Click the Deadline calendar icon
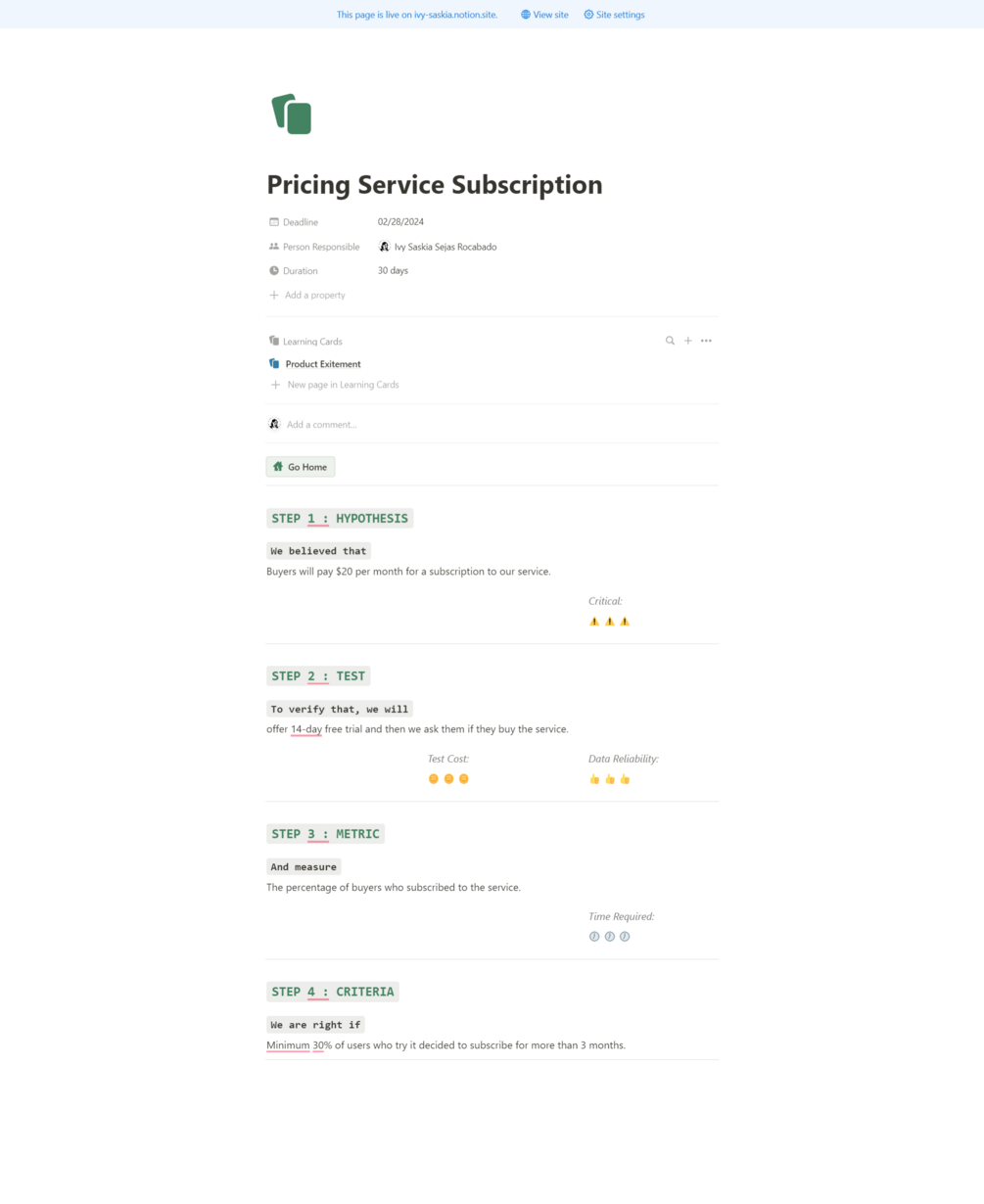This screenshot has height=1204, width=984. 274,222
